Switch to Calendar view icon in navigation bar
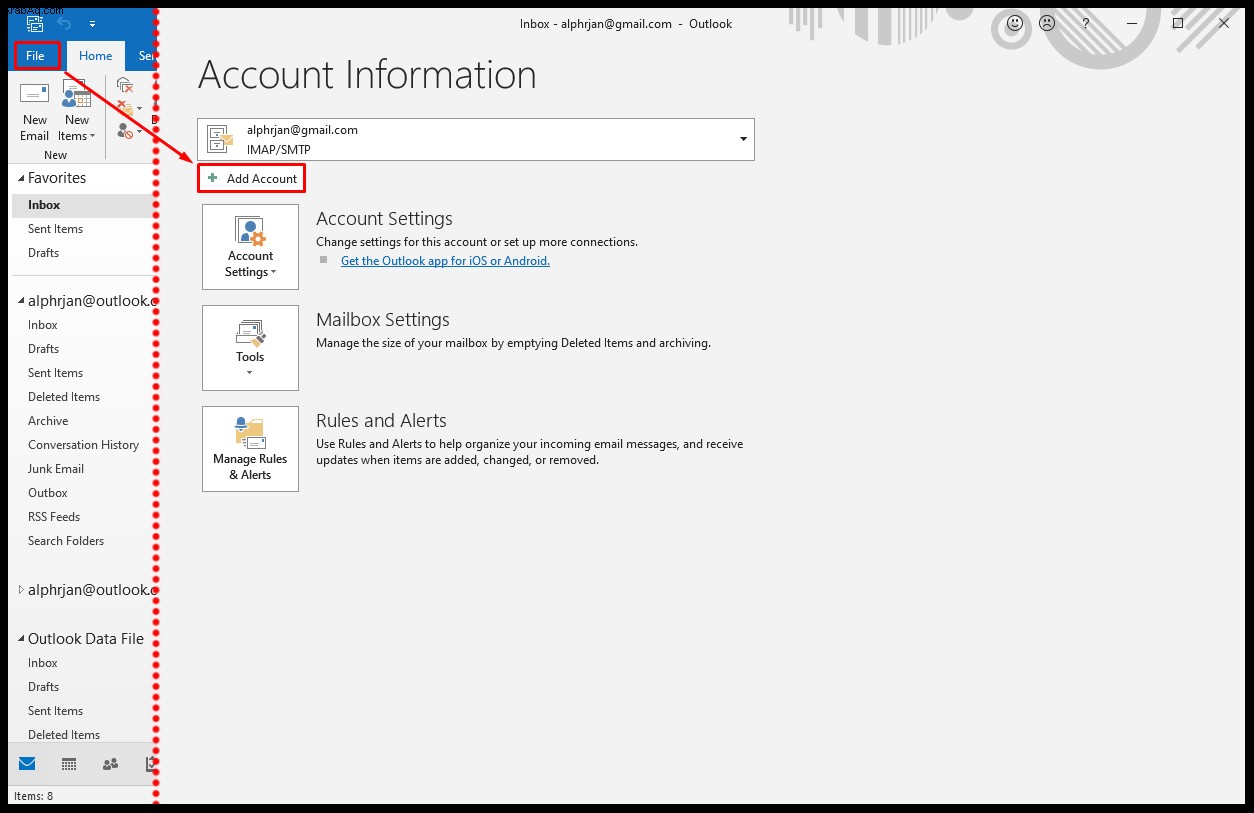This screenshot has height=813, width=1254. (69, 764)
